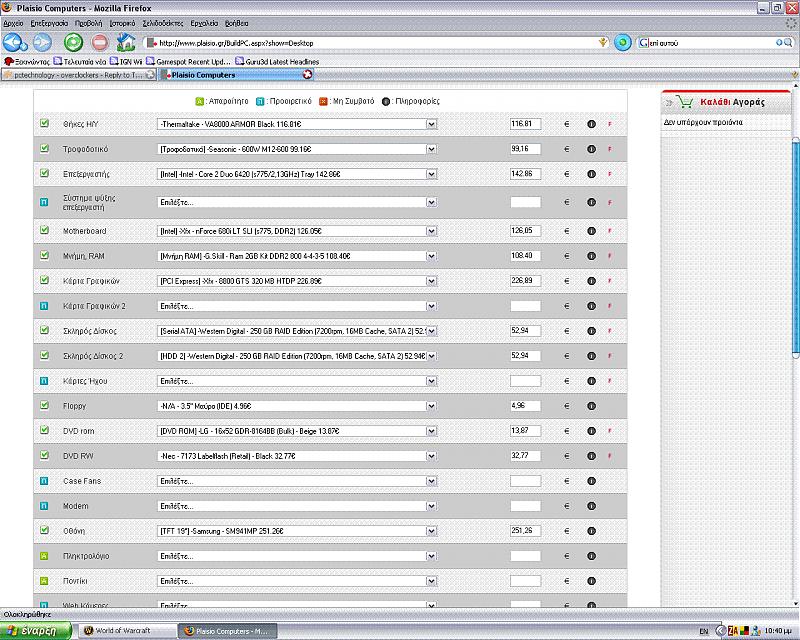
Task: Click the Firefox icon in the title bar
Action: click(7, 8)
